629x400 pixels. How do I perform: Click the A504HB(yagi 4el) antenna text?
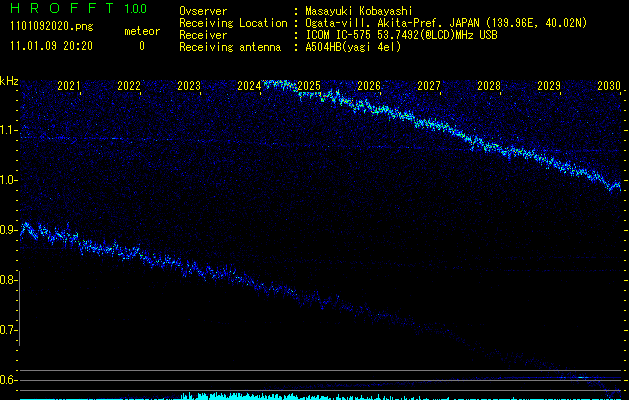[x=353, y=47]
